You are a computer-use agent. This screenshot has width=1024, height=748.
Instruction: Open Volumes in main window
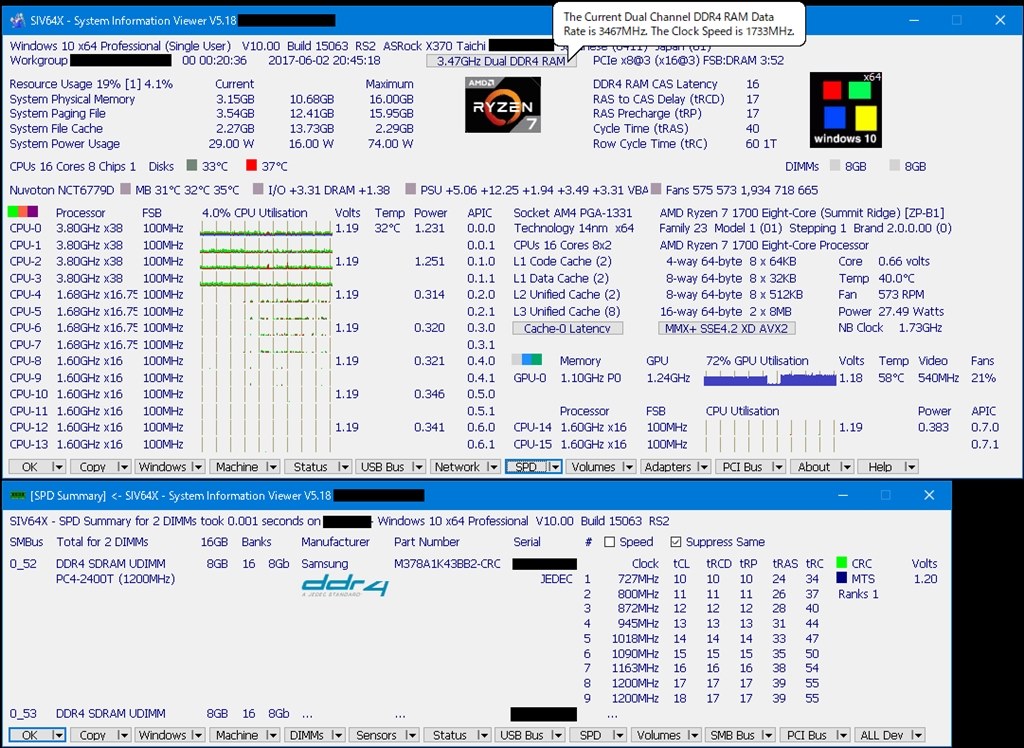[x=594, y=466]
